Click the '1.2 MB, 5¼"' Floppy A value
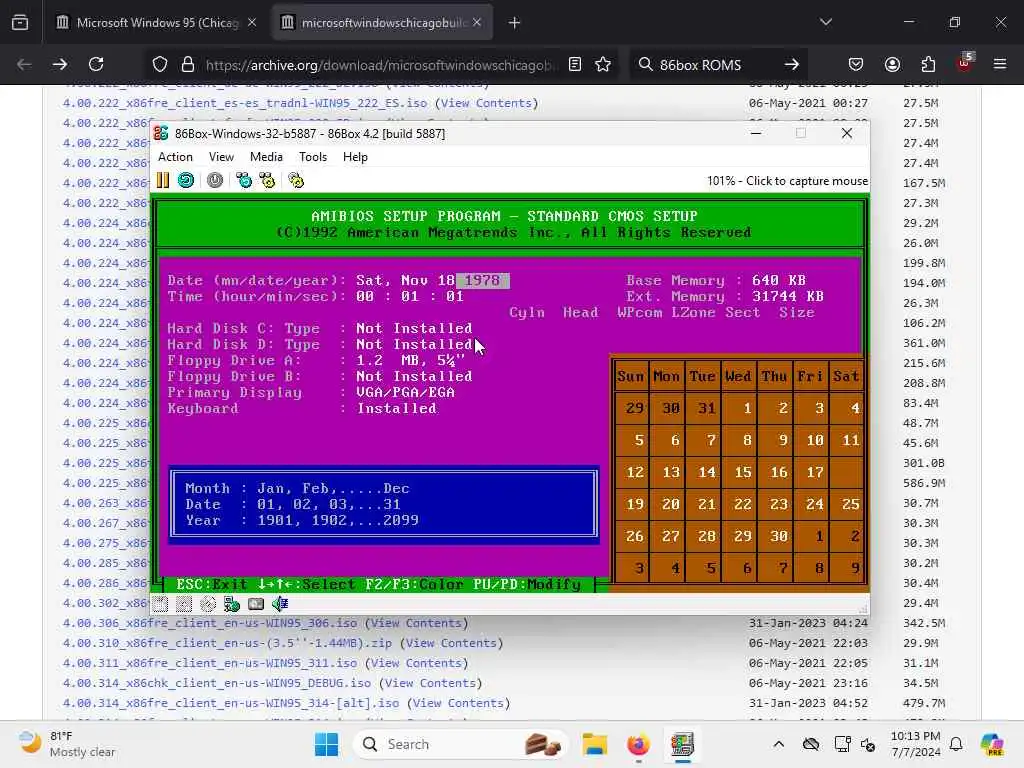The height and width of the screenshot is (768, 1024). click(410, 360)
